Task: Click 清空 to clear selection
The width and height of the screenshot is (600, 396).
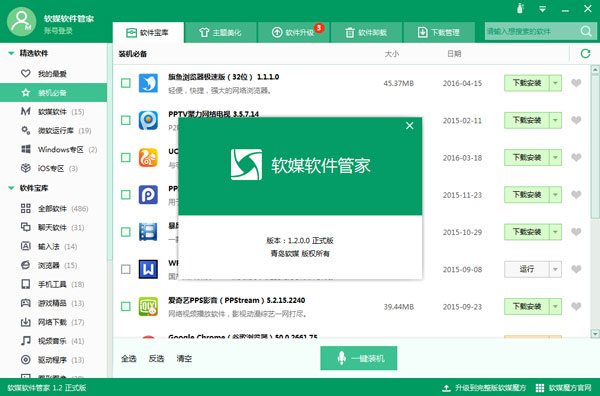Action: click(184, 359)
